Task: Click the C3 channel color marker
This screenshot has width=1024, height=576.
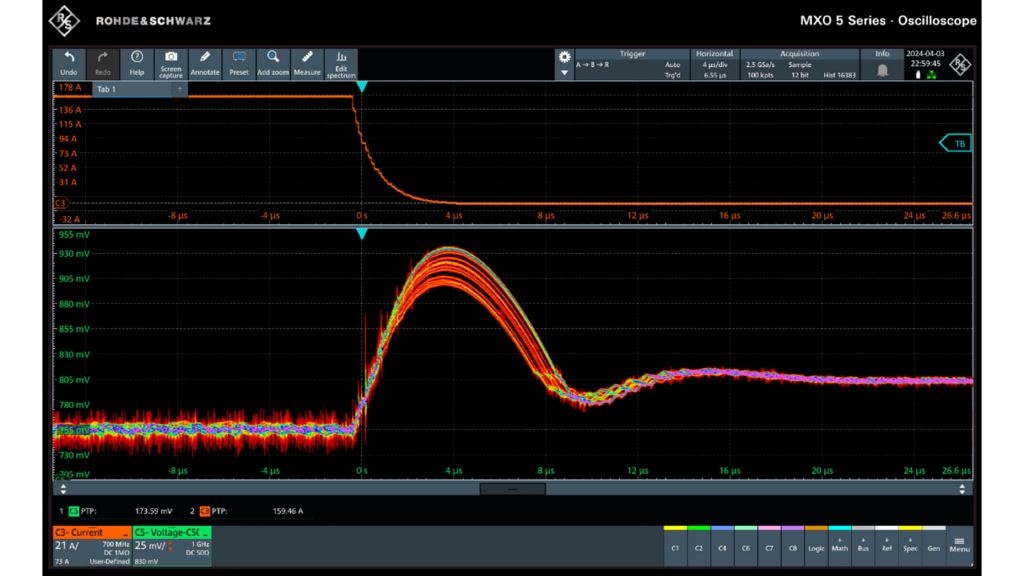Action: point(60,203)
